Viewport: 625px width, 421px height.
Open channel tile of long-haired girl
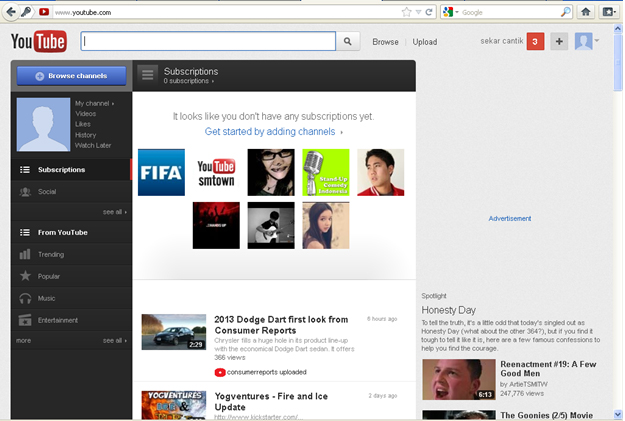[x=326, y=225]
